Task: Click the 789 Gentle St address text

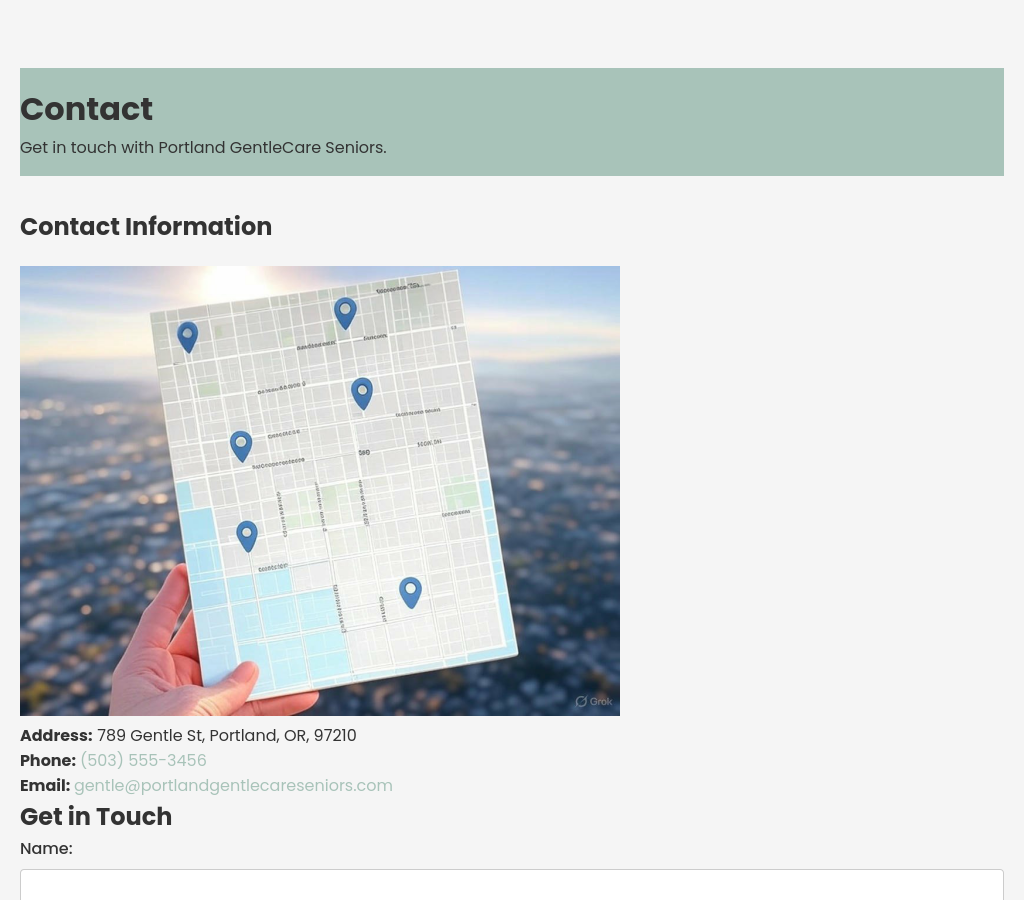Action: 226,735
